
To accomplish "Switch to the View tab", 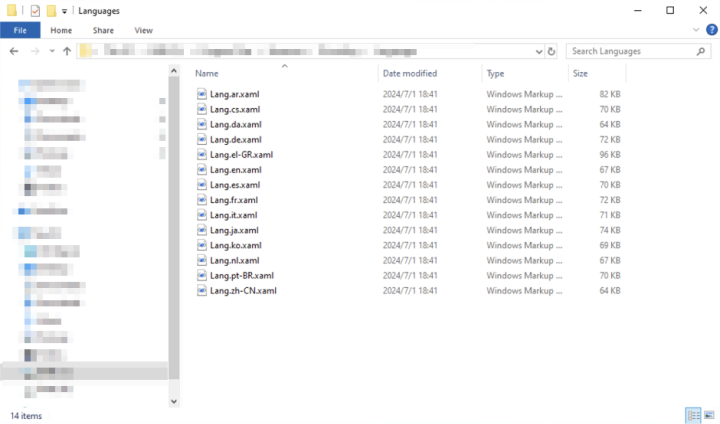I will coord(143,30).
